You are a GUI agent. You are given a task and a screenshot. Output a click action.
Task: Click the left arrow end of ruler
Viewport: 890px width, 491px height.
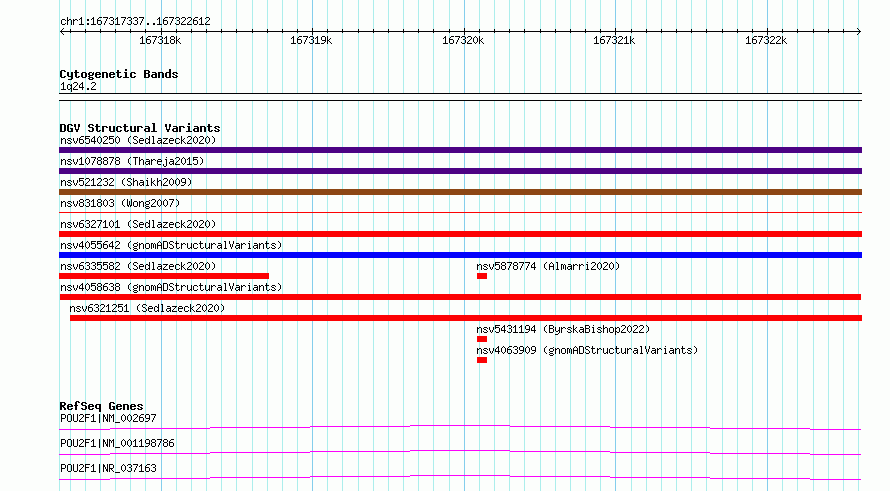(x=62, y=31)
